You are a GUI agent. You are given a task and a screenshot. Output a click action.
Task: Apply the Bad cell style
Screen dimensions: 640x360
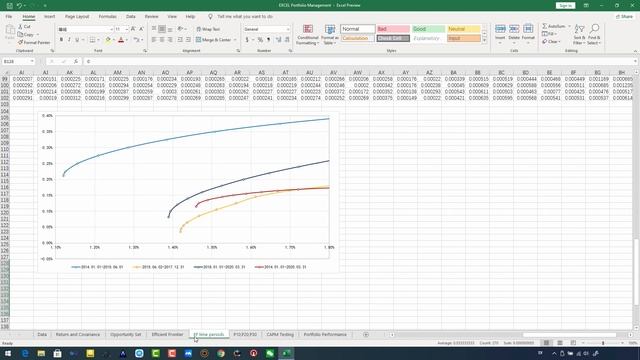point(393,29)
